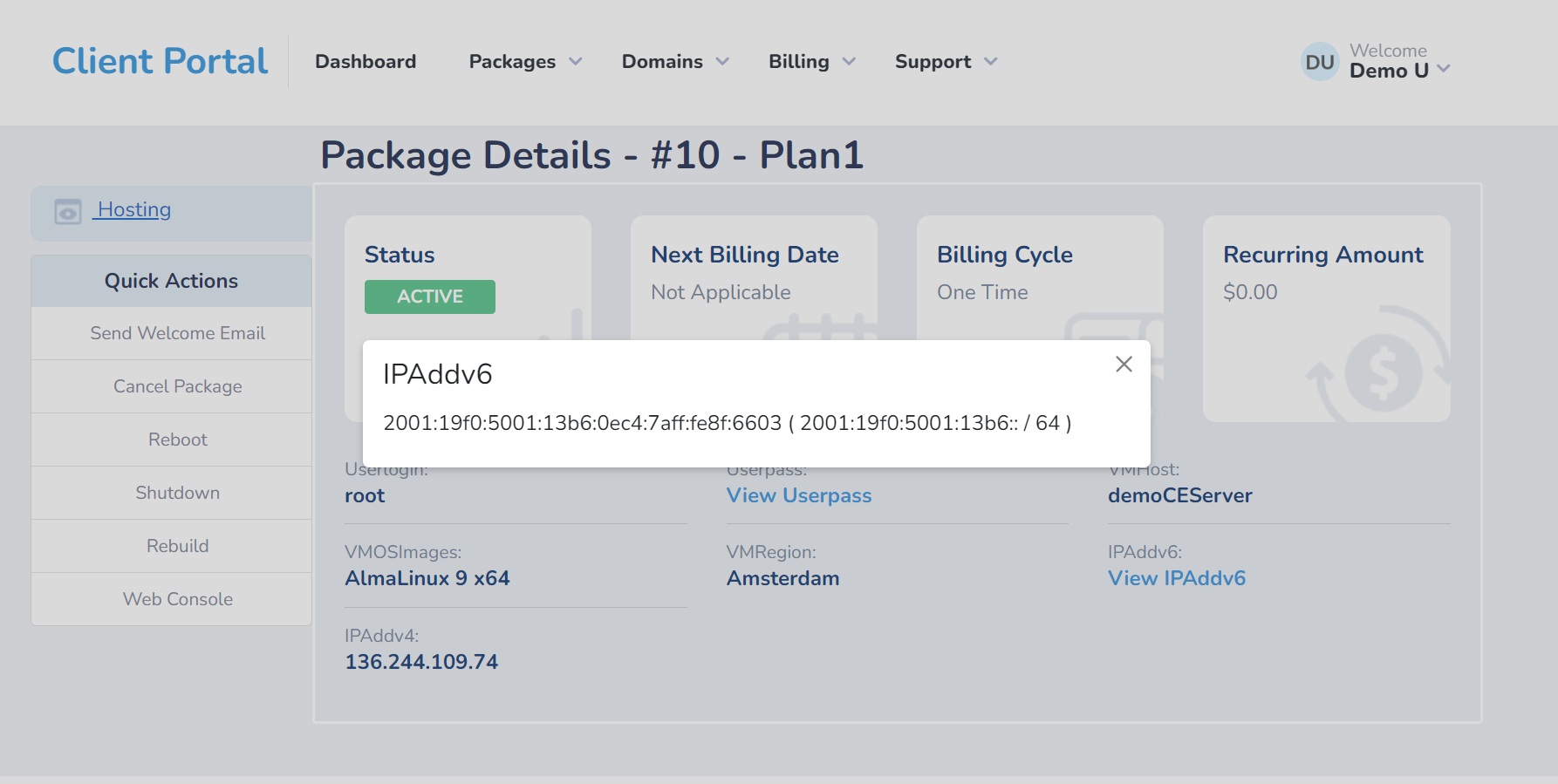Open the View IPAddv6 link
This screenshot has height=784, width=1558.
point(1177,578)
